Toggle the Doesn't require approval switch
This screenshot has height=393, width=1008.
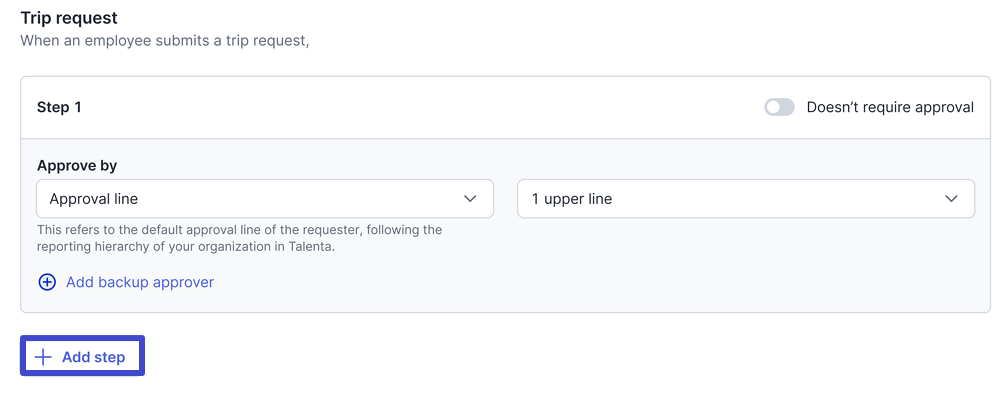[x=779, y=107]
